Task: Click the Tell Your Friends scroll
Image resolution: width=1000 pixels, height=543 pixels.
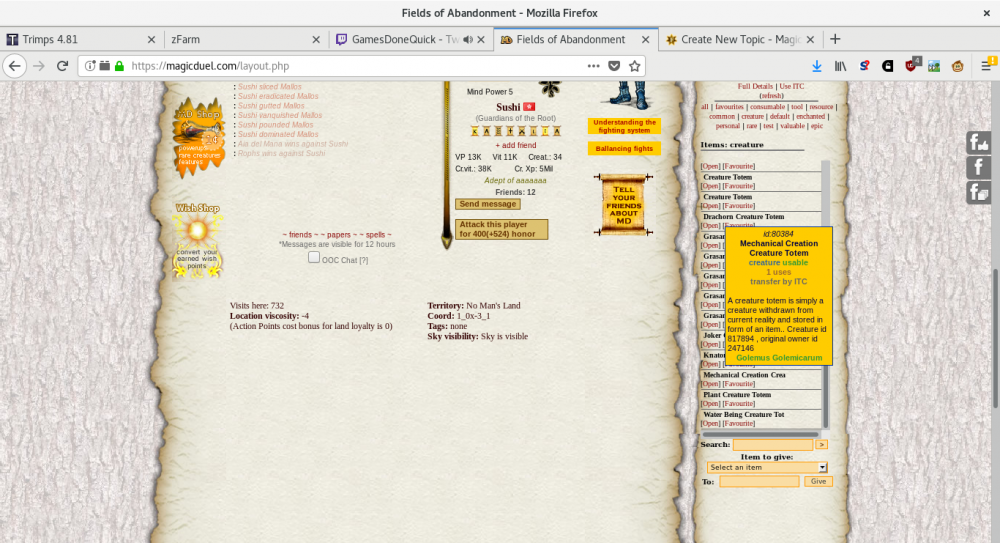Action: click(624, 205)
